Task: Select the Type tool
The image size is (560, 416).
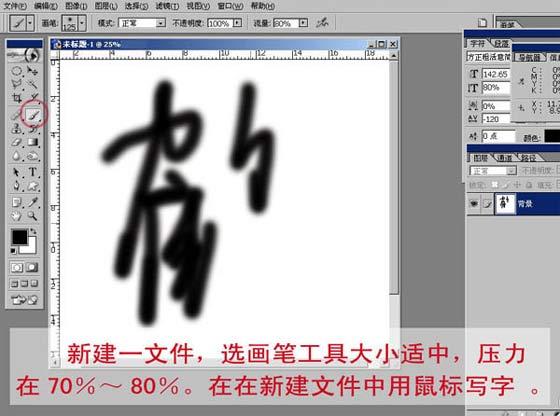Action: [32, 172]
